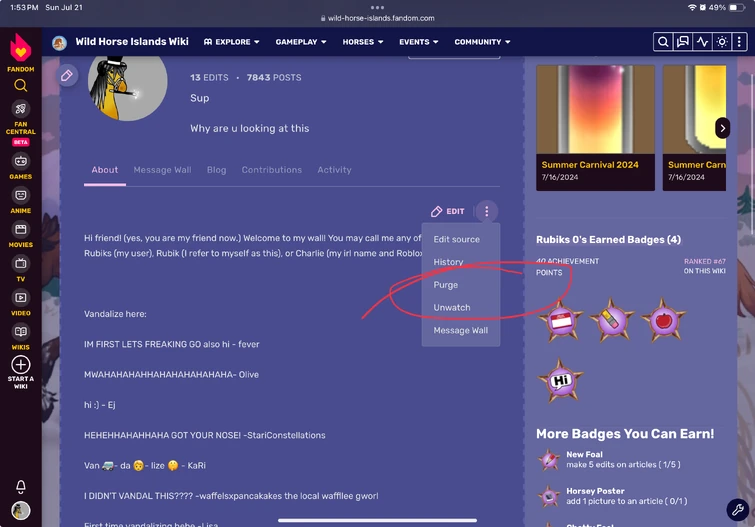
Task: Click the EDIT button
Action: coord(448,211)
